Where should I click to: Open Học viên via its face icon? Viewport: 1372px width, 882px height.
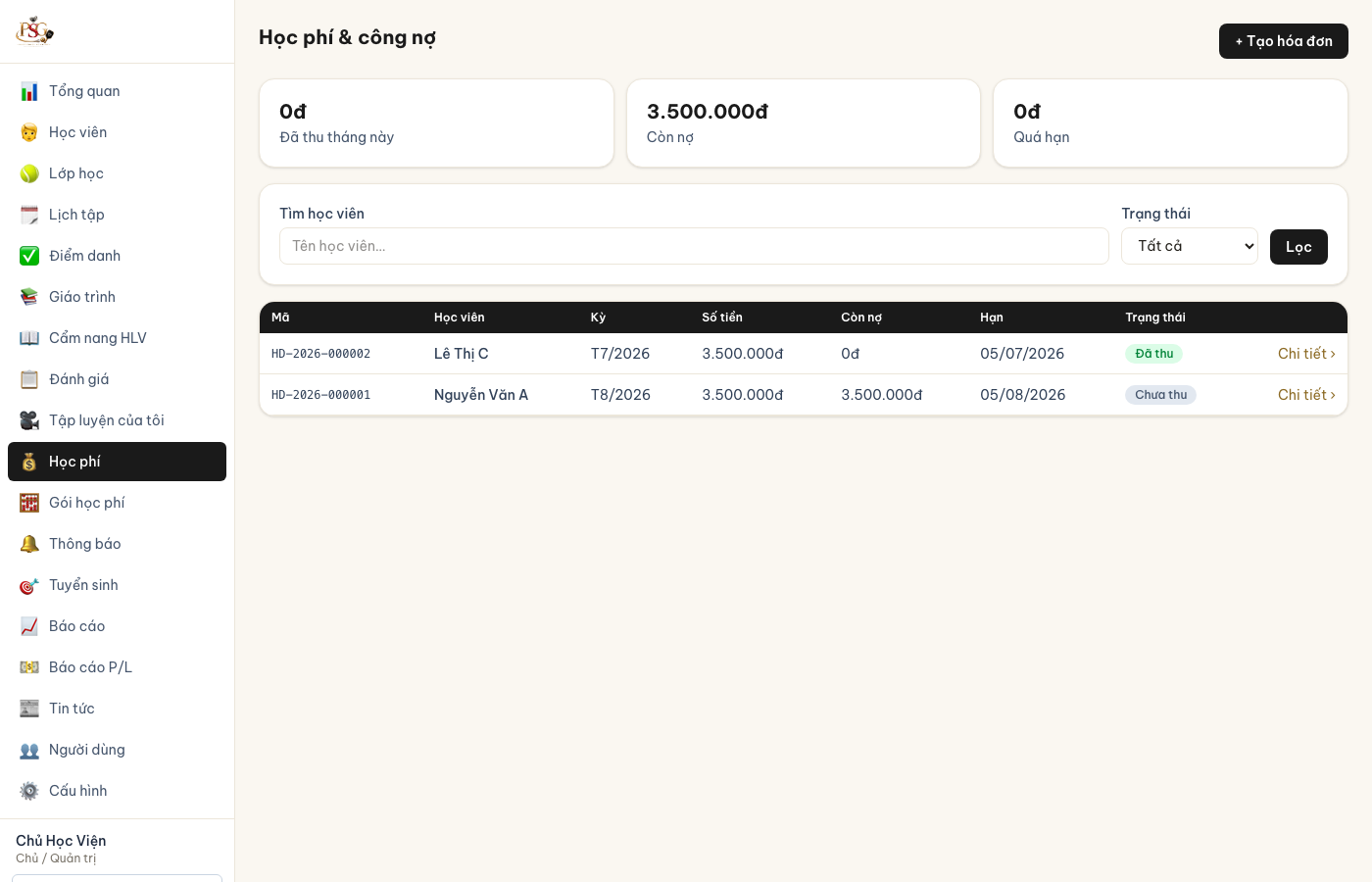click(29, 132)
